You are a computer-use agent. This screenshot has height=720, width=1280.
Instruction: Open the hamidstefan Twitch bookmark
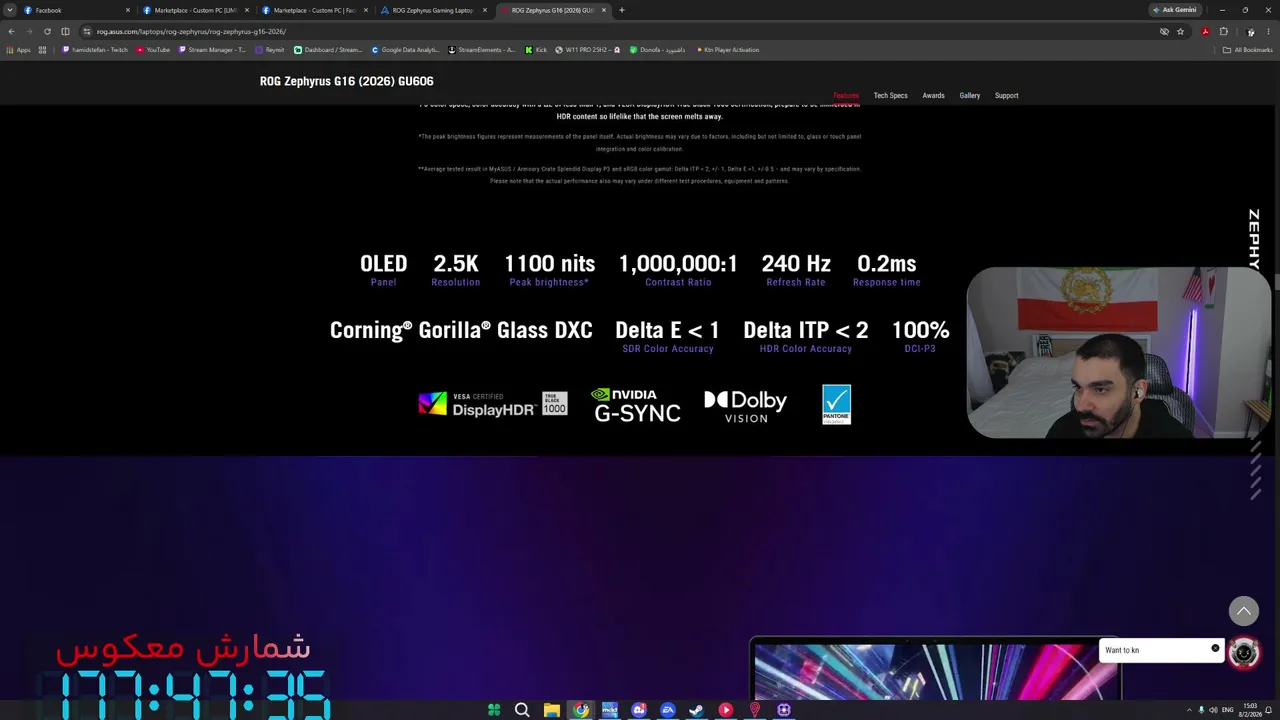(95, 50)
